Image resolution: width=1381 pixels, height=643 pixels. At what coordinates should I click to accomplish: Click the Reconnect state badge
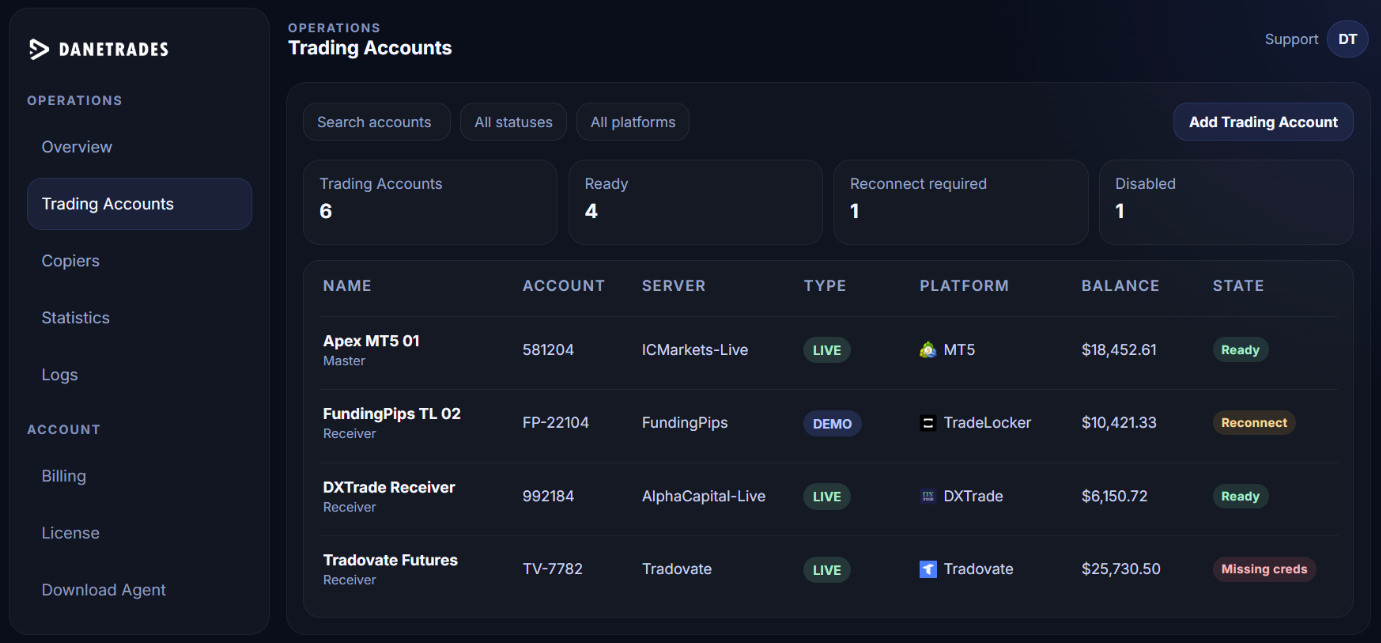pyautogui.click(x=1254, y=423)
